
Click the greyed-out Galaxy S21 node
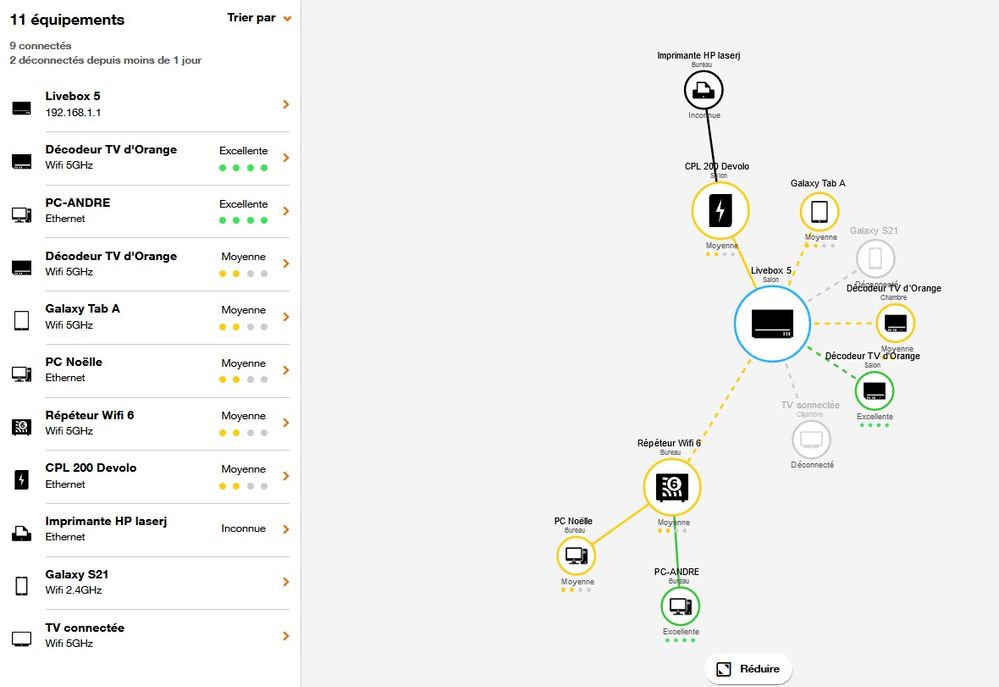pos(875,258)
